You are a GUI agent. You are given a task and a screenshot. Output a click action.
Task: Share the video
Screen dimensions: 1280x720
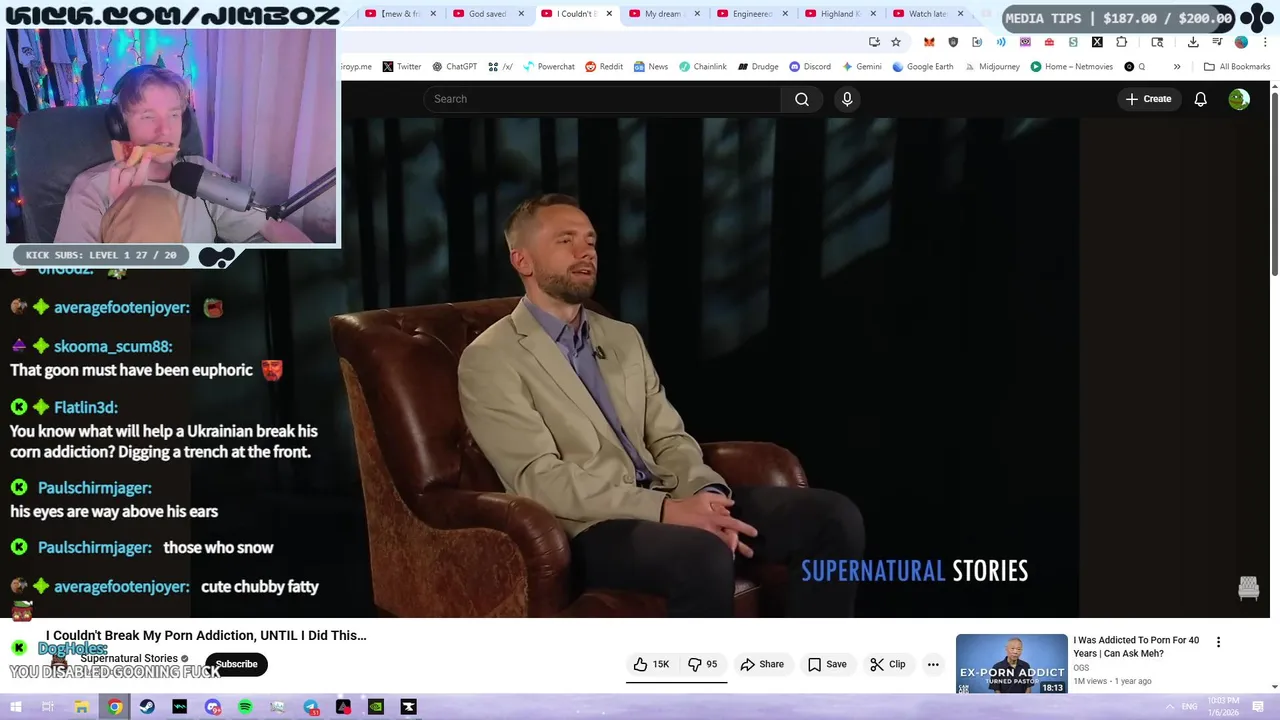click(762, 664)
